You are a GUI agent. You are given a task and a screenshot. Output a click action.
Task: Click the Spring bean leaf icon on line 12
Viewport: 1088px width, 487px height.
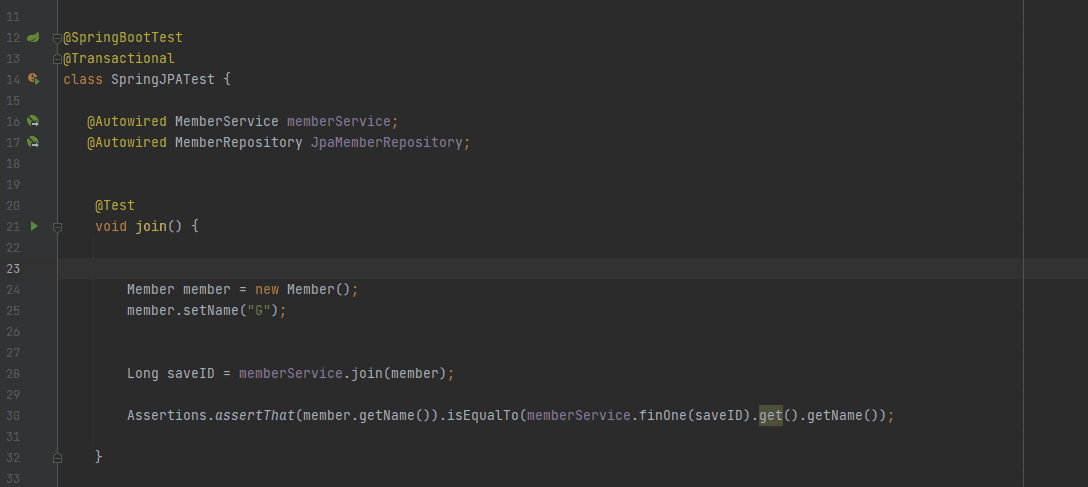point(33,37)
